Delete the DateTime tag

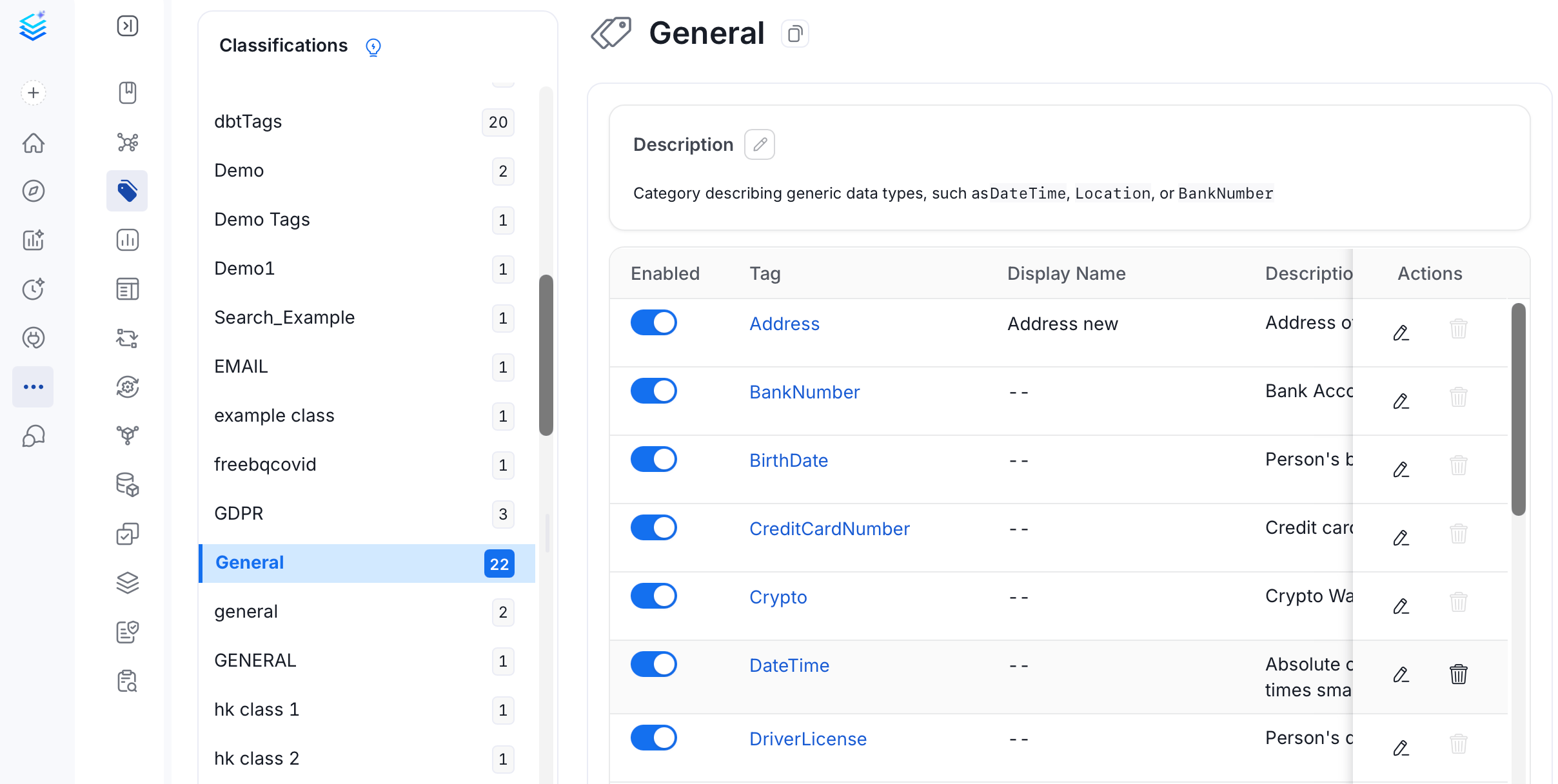coord(1459,674)
